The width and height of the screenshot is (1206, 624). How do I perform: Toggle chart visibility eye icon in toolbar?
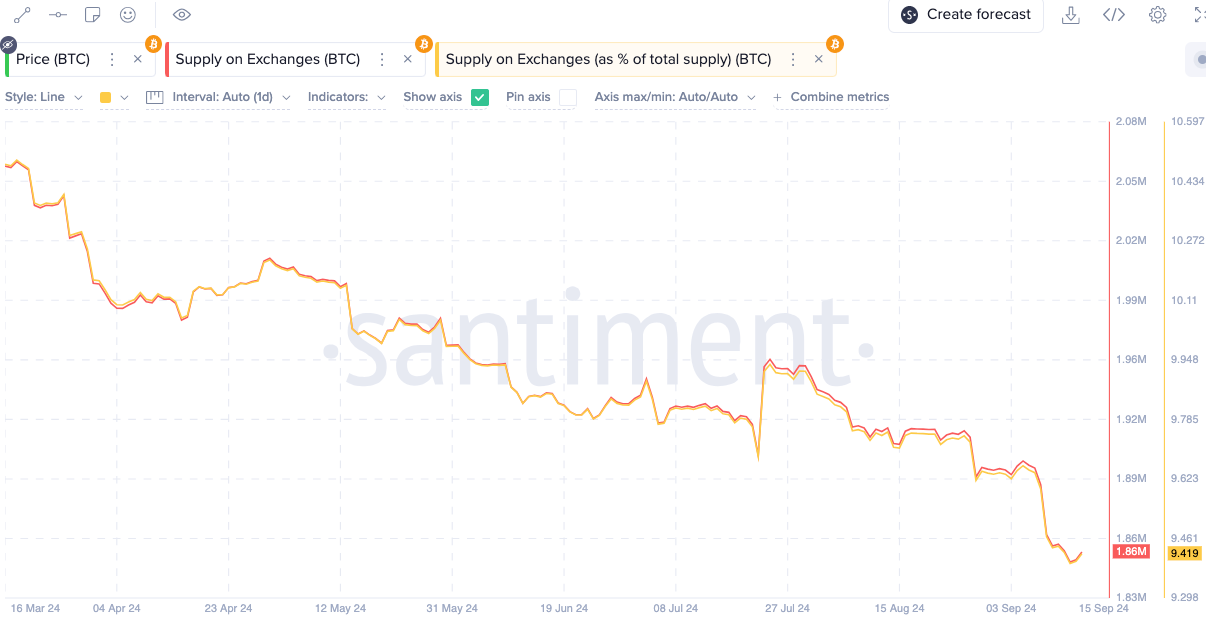click(x=182, y=15)
